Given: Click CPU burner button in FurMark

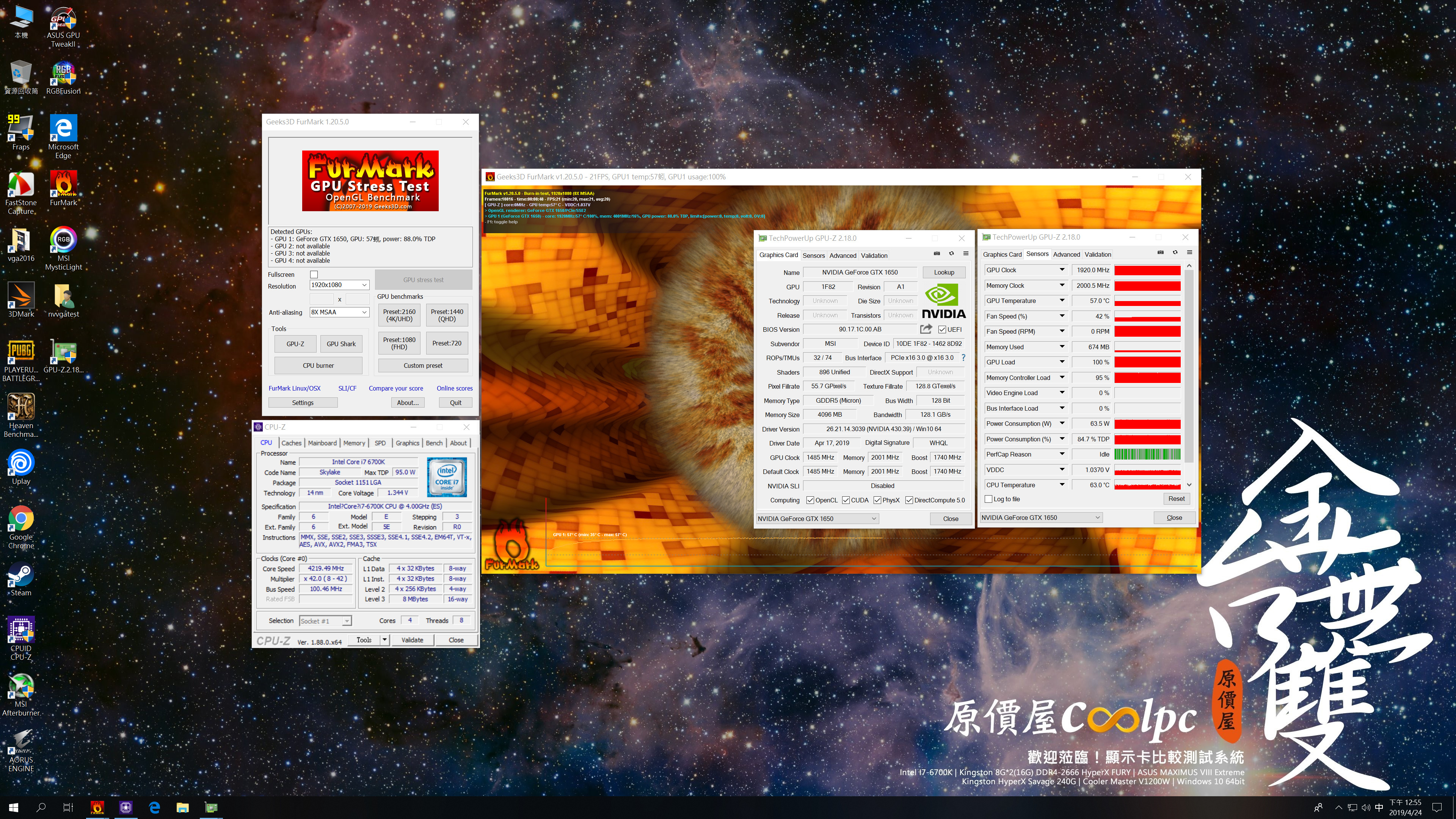Looking at the screenshot, I should pos(318,365).
